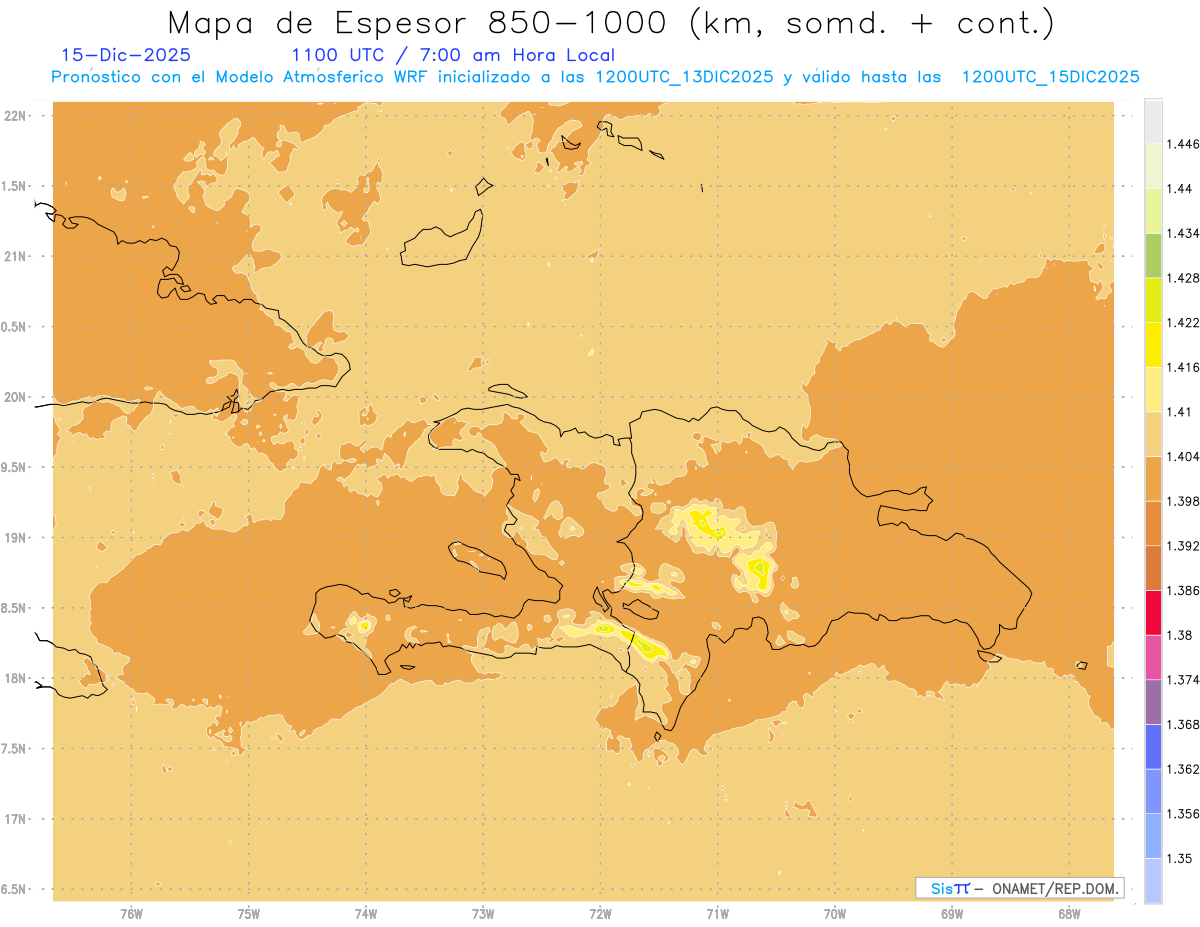Select the 68W longitude label
This screenshot has width=1200, height=927.
pyautogui.click(x=1069, y=914)
